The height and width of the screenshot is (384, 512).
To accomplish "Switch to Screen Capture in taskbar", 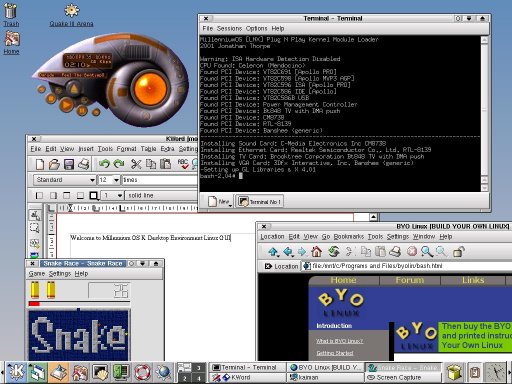I will click(403, 378).
